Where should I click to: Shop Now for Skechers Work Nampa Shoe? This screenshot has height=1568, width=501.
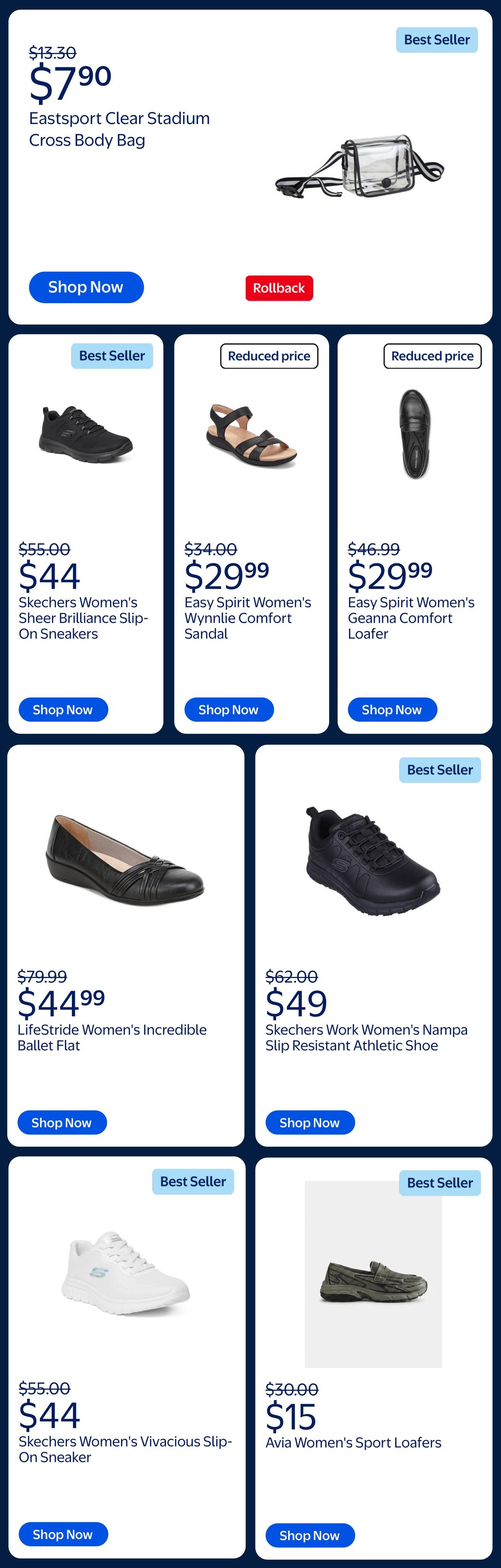pos(310,1122)
